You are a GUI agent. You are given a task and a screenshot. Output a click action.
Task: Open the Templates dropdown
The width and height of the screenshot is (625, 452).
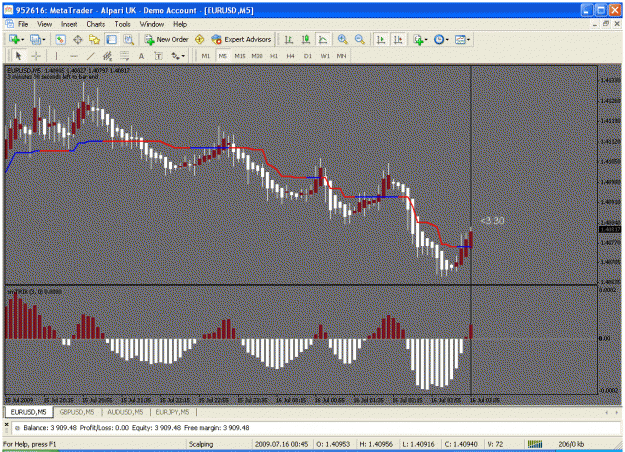pyautogui.click(x=462, y=39)
